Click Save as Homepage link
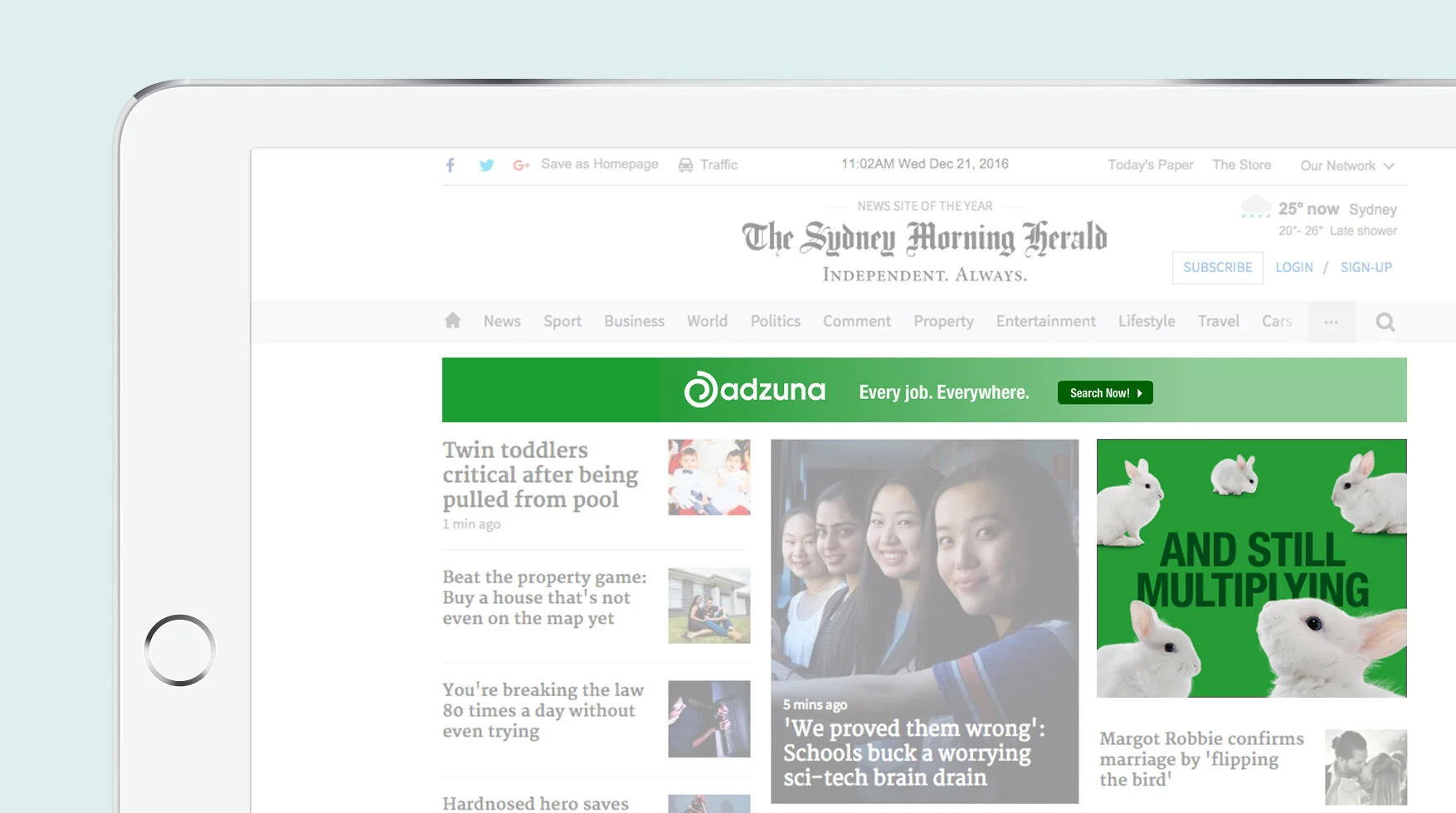The width and height of the screenshot is (1456, 813). (599, 164)
